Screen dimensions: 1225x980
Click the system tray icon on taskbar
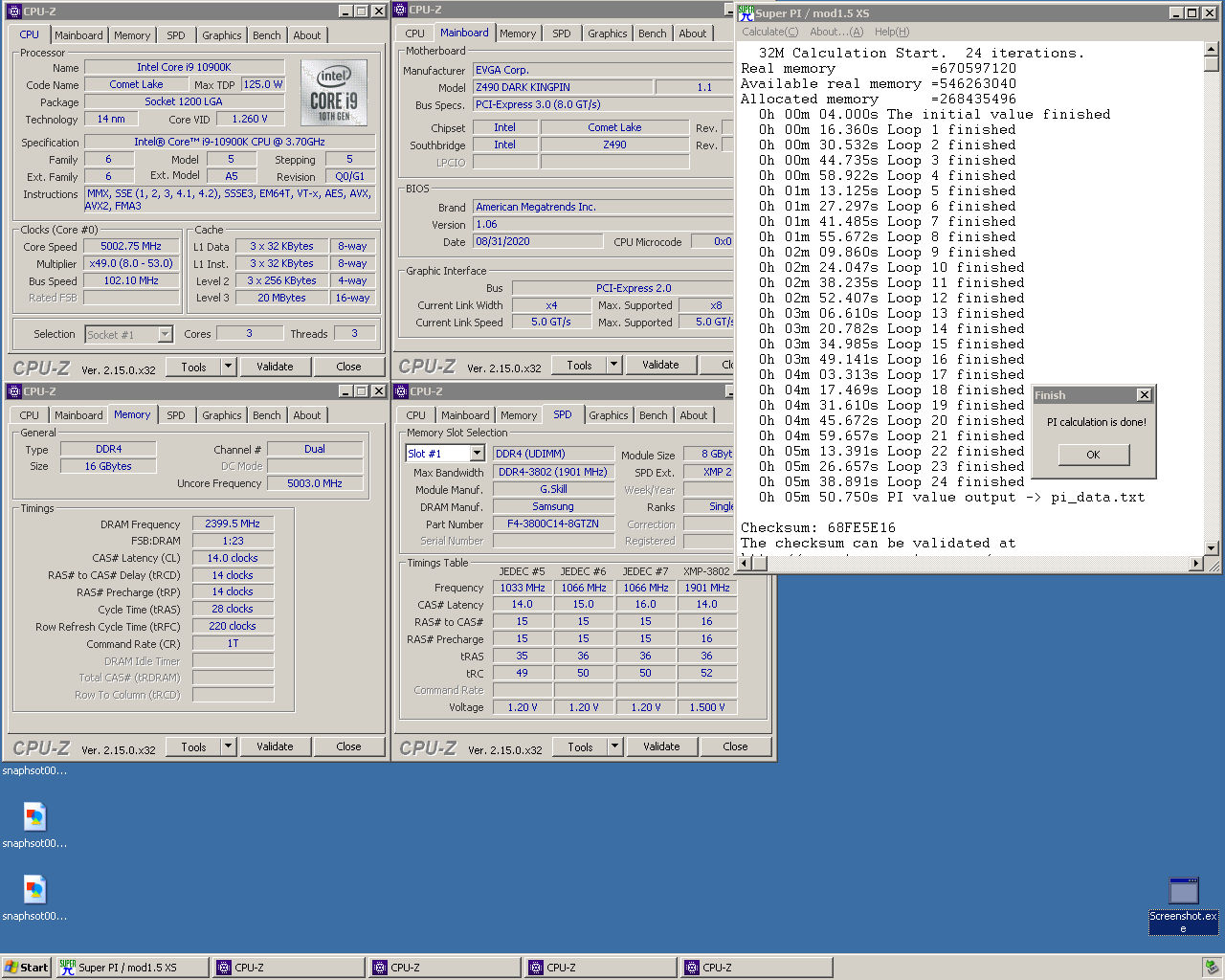point(1212,968)
